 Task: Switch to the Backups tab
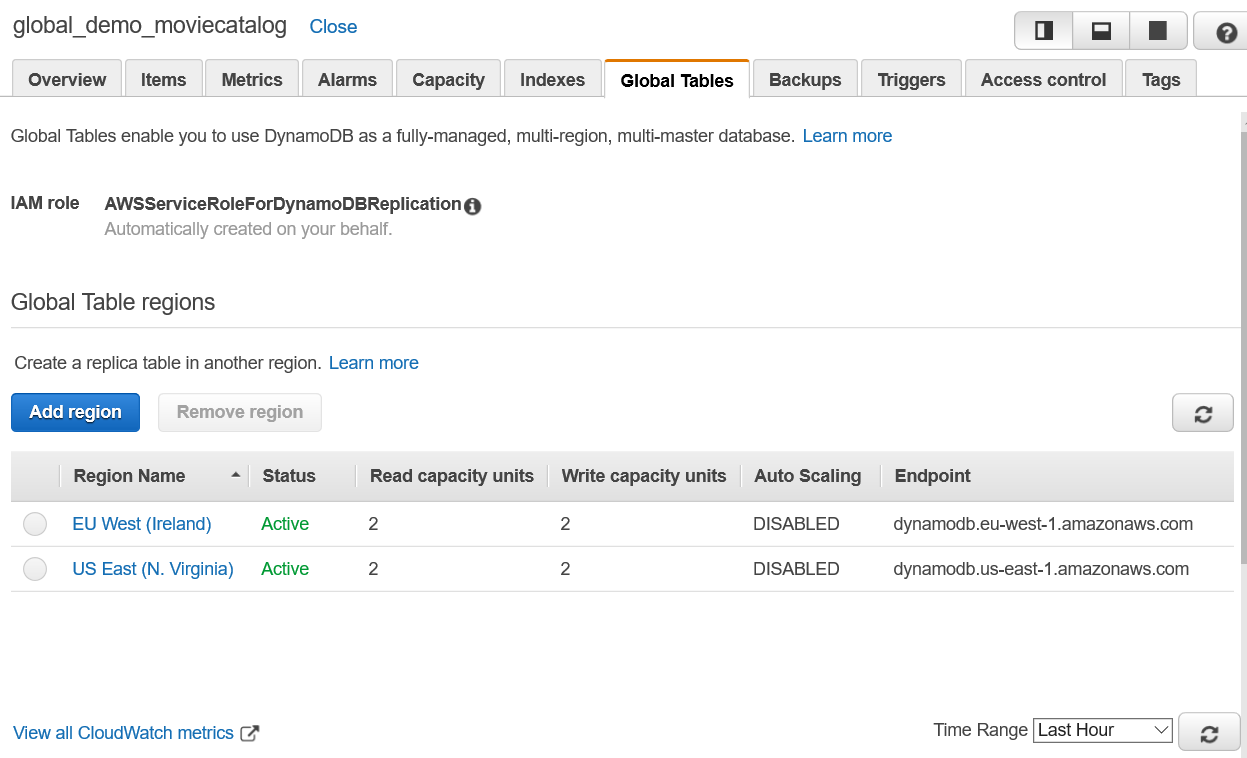pos(805,80)
